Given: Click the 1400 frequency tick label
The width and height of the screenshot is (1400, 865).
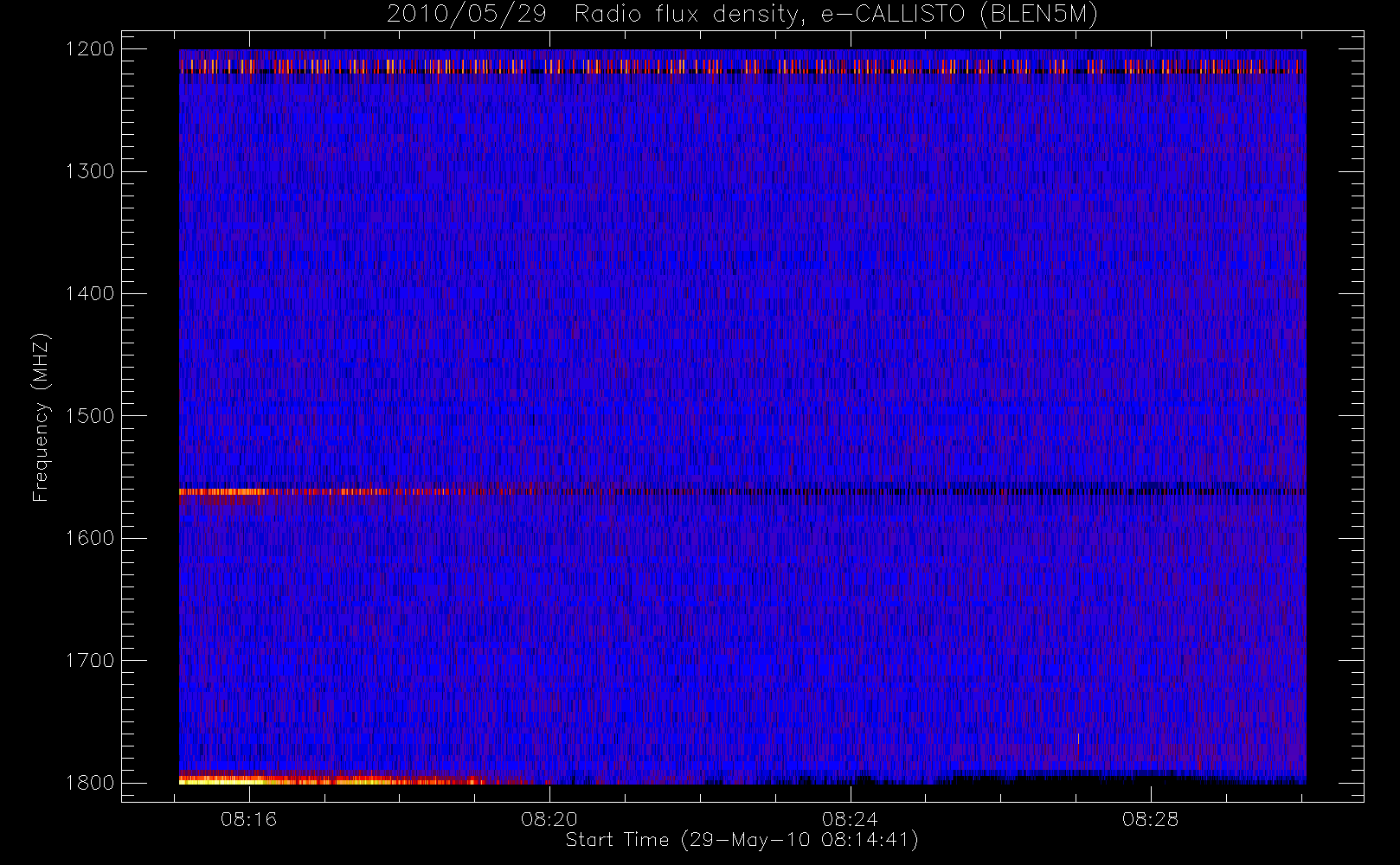Looking at the screenshot, I should [90, 293].
